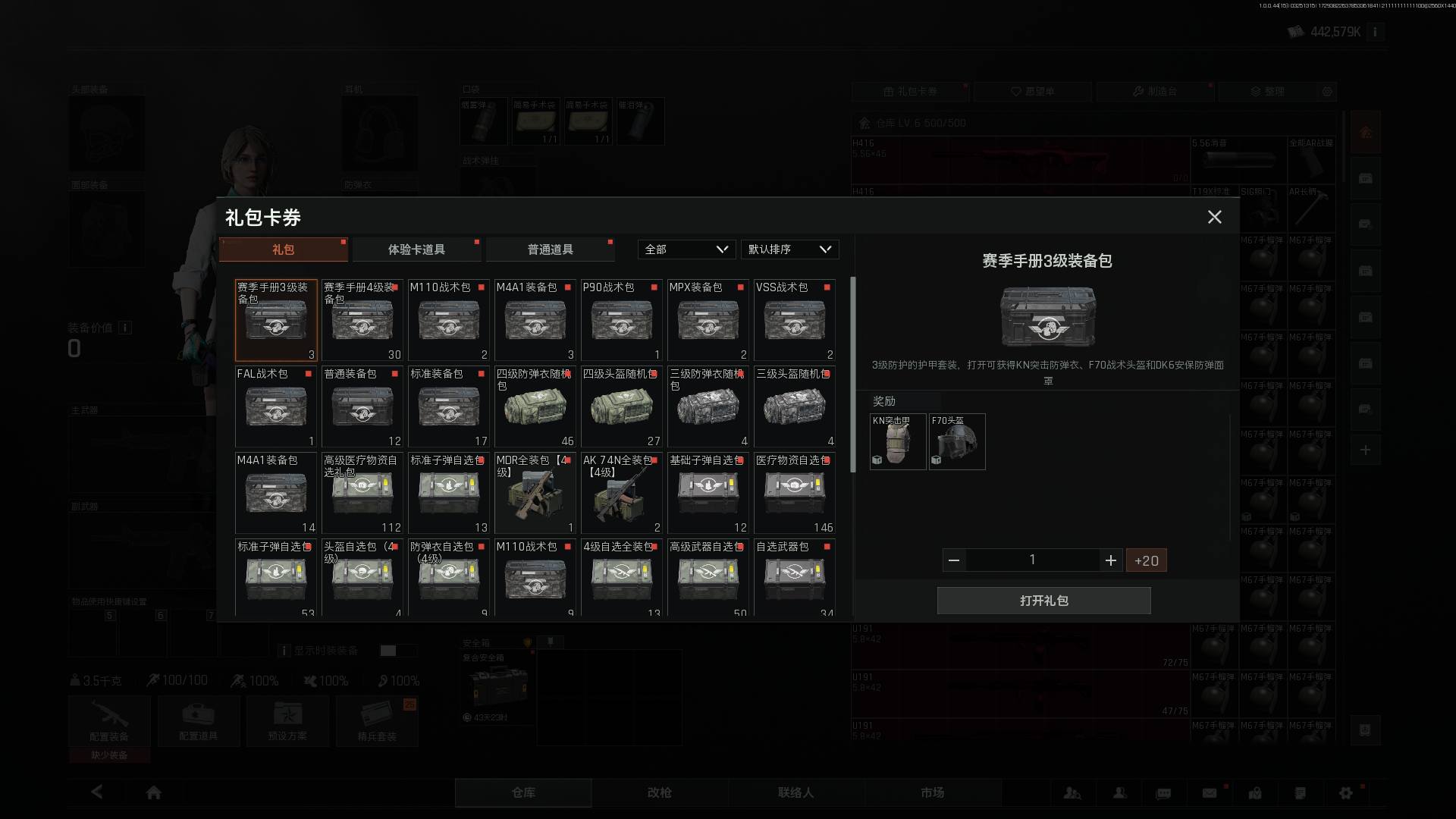Switch to the 普通道具 tab
Screen dimensions: 1456x819
tap(550, 249)
